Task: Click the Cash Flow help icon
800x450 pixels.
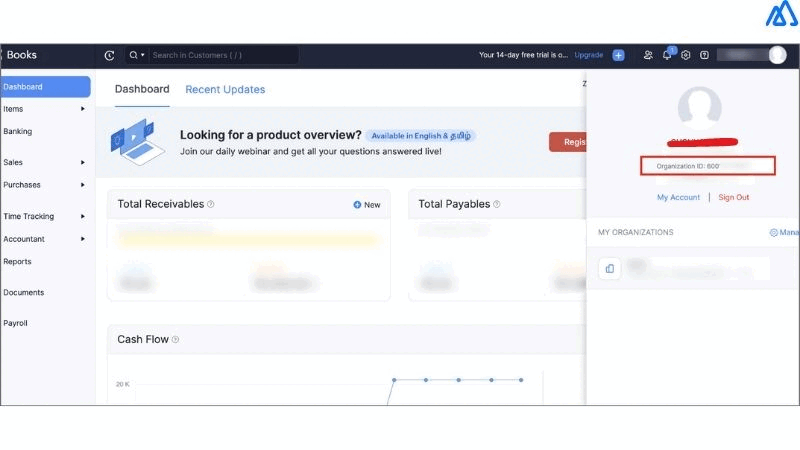Action: [176, 339]
